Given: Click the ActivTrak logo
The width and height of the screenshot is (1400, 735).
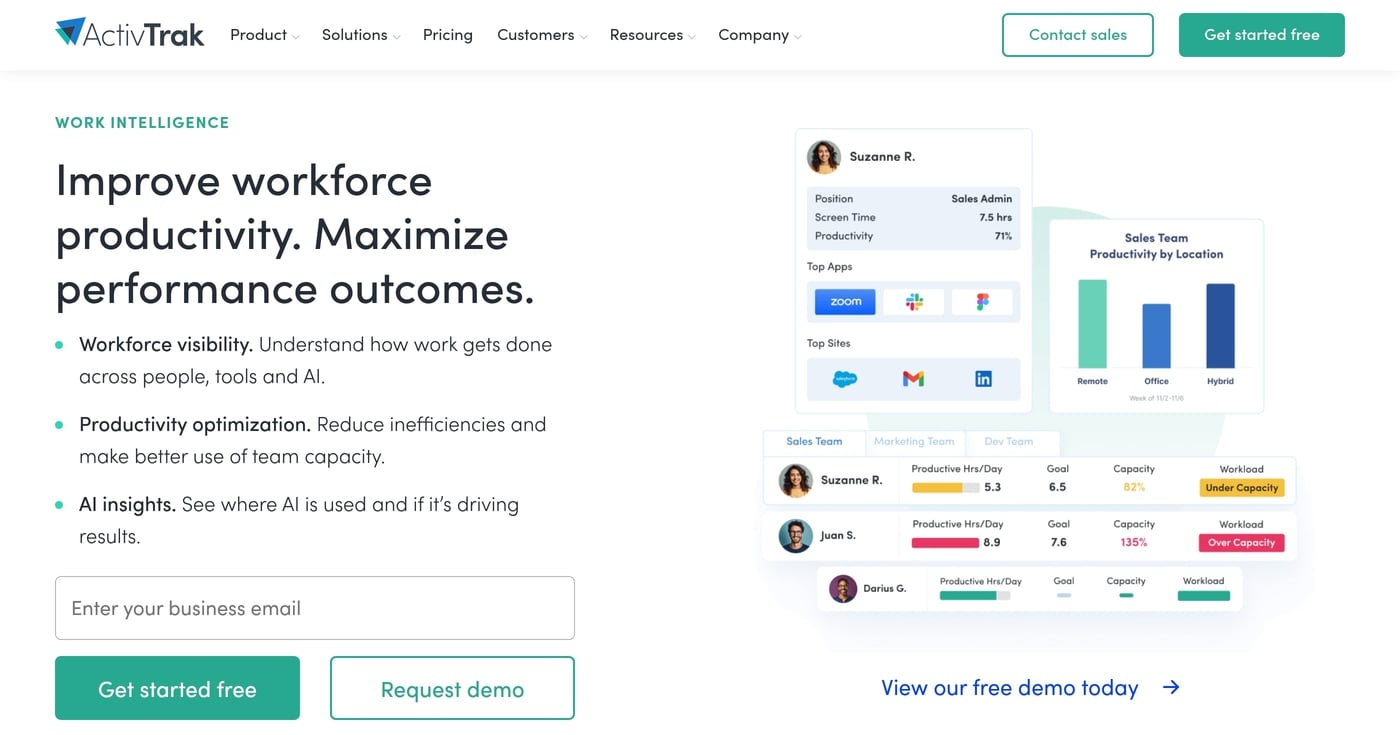Looking at the screenshot, I should [x=130, y=34].
